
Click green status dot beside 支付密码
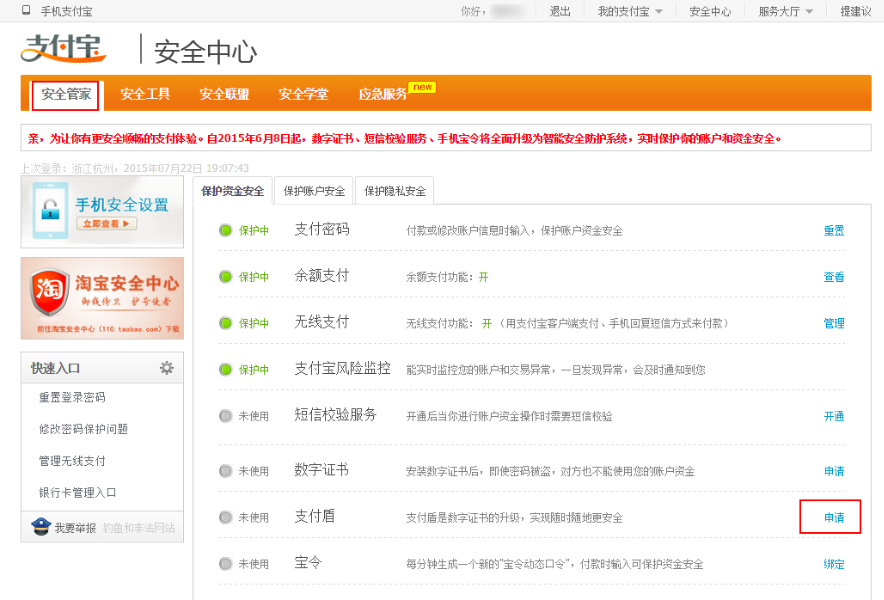[226, 230]
